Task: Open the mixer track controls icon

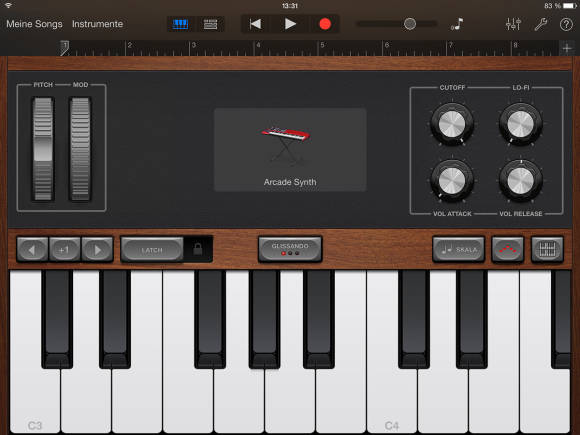Action: click(513, 24)
